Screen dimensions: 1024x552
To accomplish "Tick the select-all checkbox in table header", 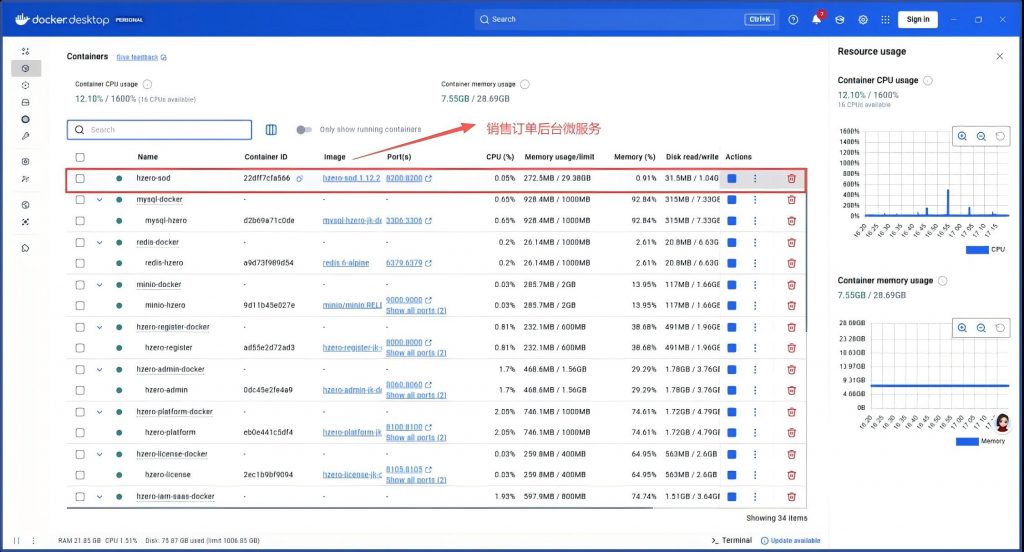I will coord(80,157).
